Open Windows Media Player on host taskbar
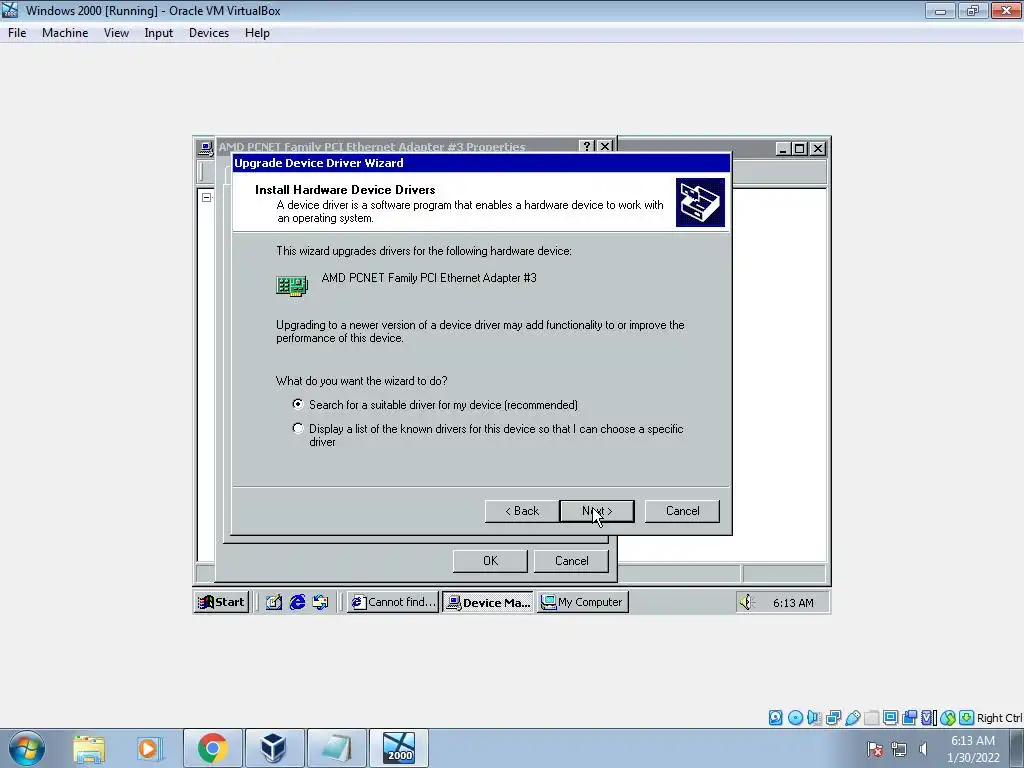1024x768 pixels. point(148,748)
